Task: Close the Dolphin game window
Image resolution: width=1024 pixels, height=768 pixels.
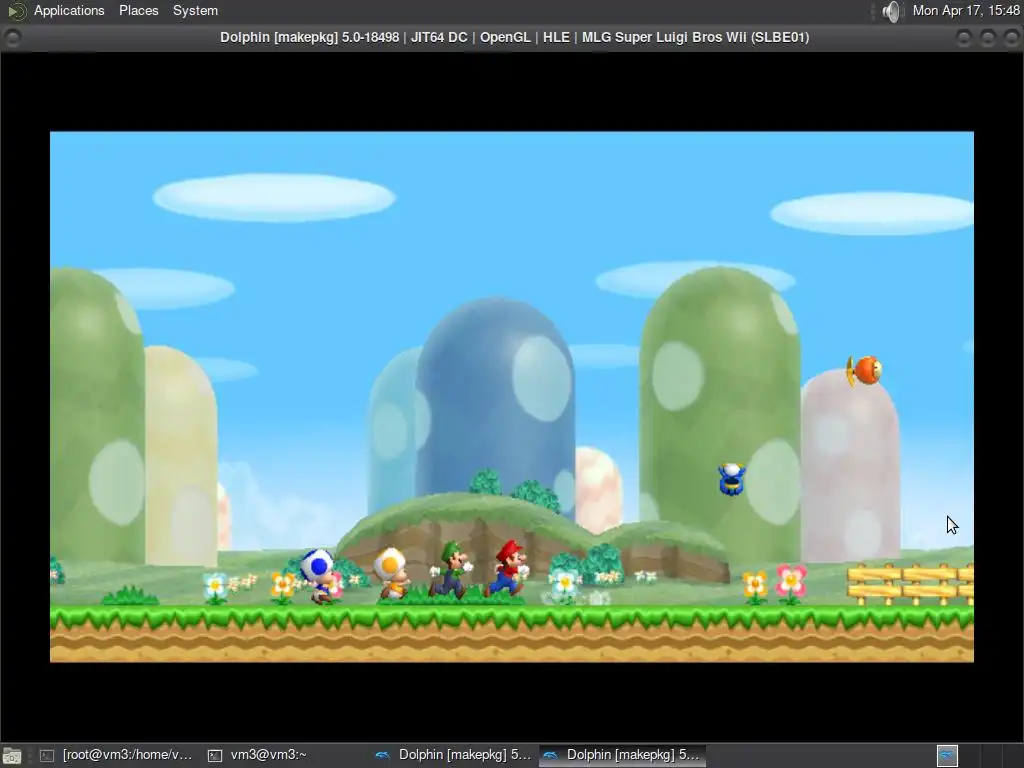Action: [1012, 38]
